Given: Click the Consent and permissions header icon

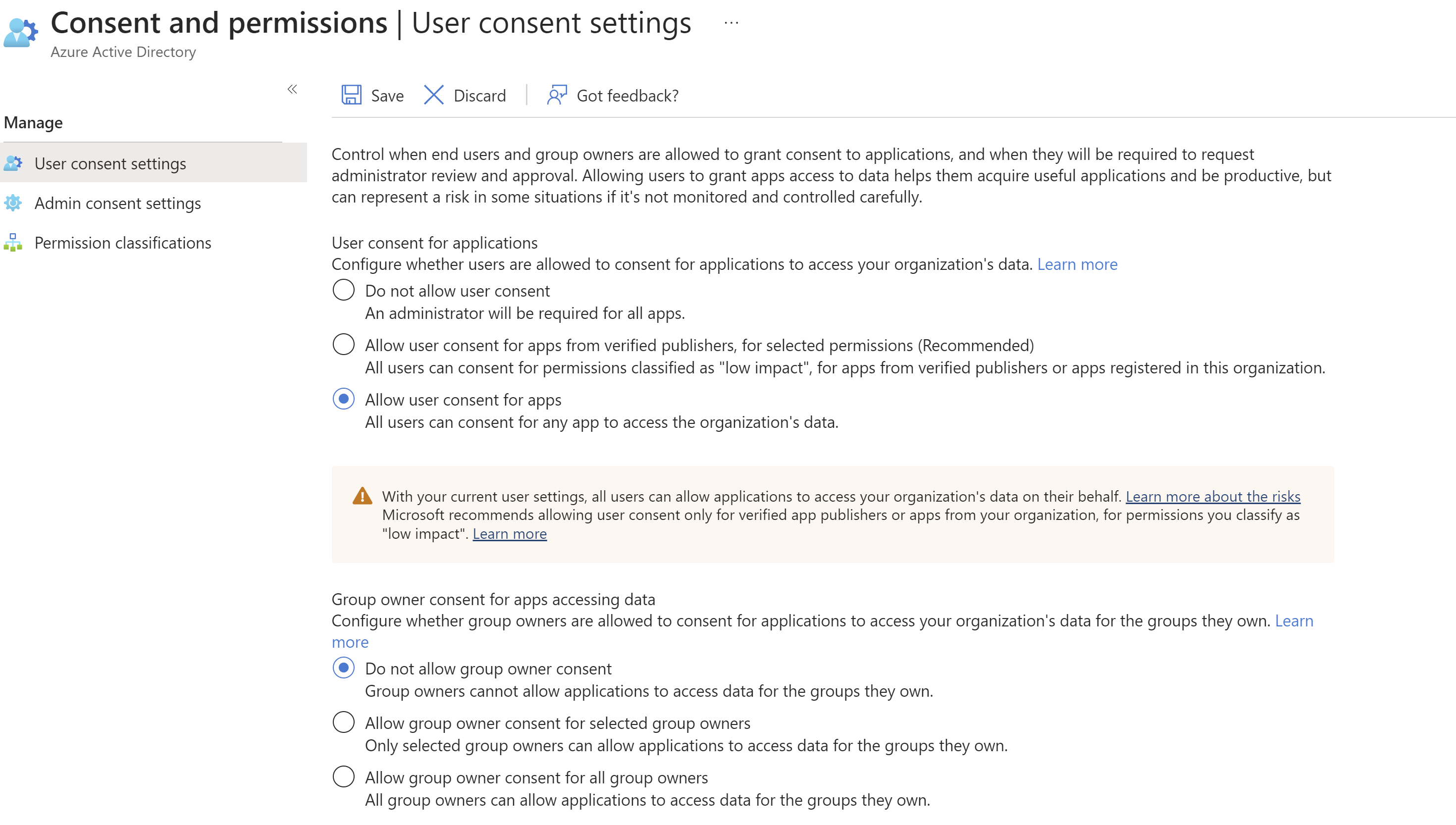Looking at the screenshot, I should (21, 33).
